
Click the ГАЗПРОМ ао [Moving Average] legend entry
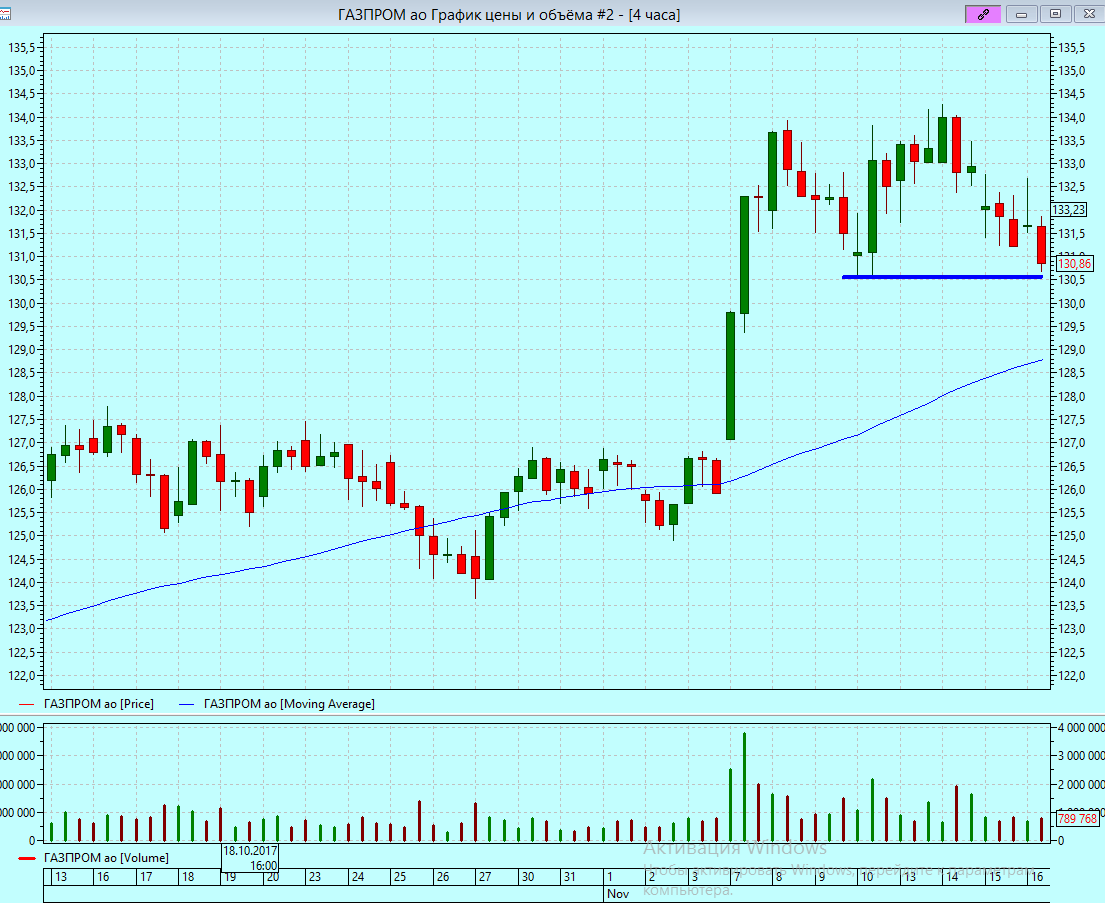[x=277, y=704]
